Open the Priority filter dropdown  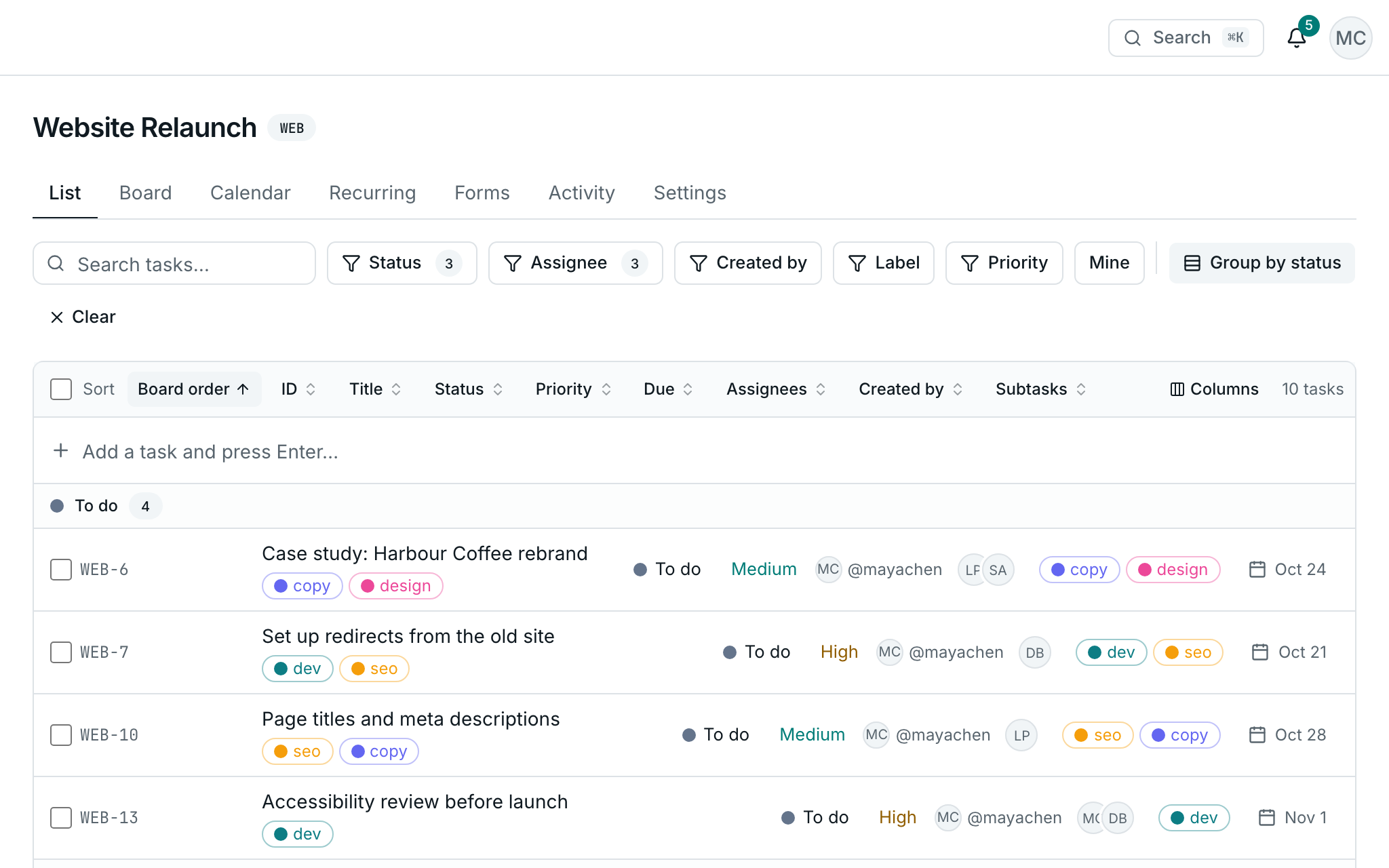point(1004,263)
